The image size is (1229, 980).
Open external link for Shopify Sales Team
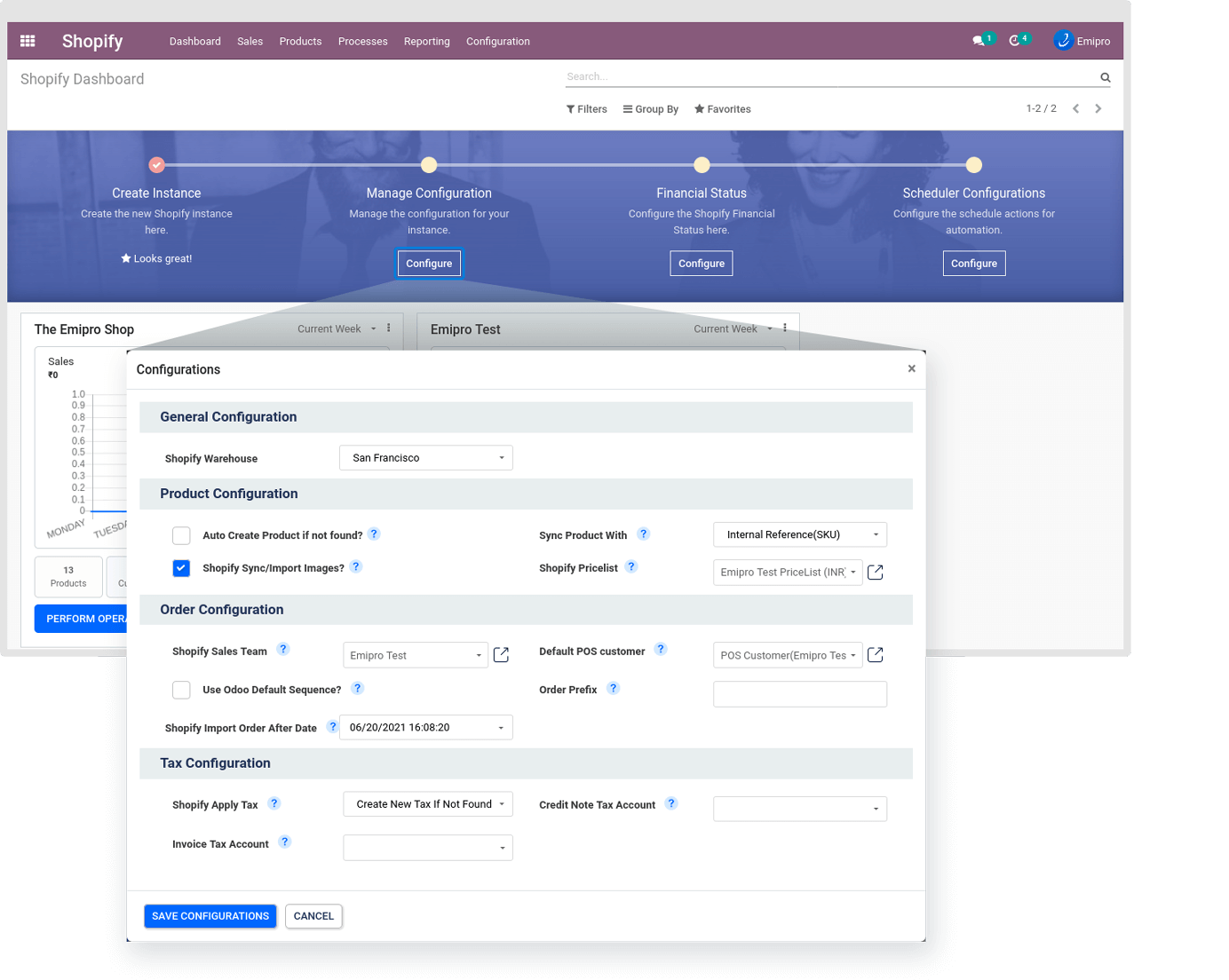501,655
